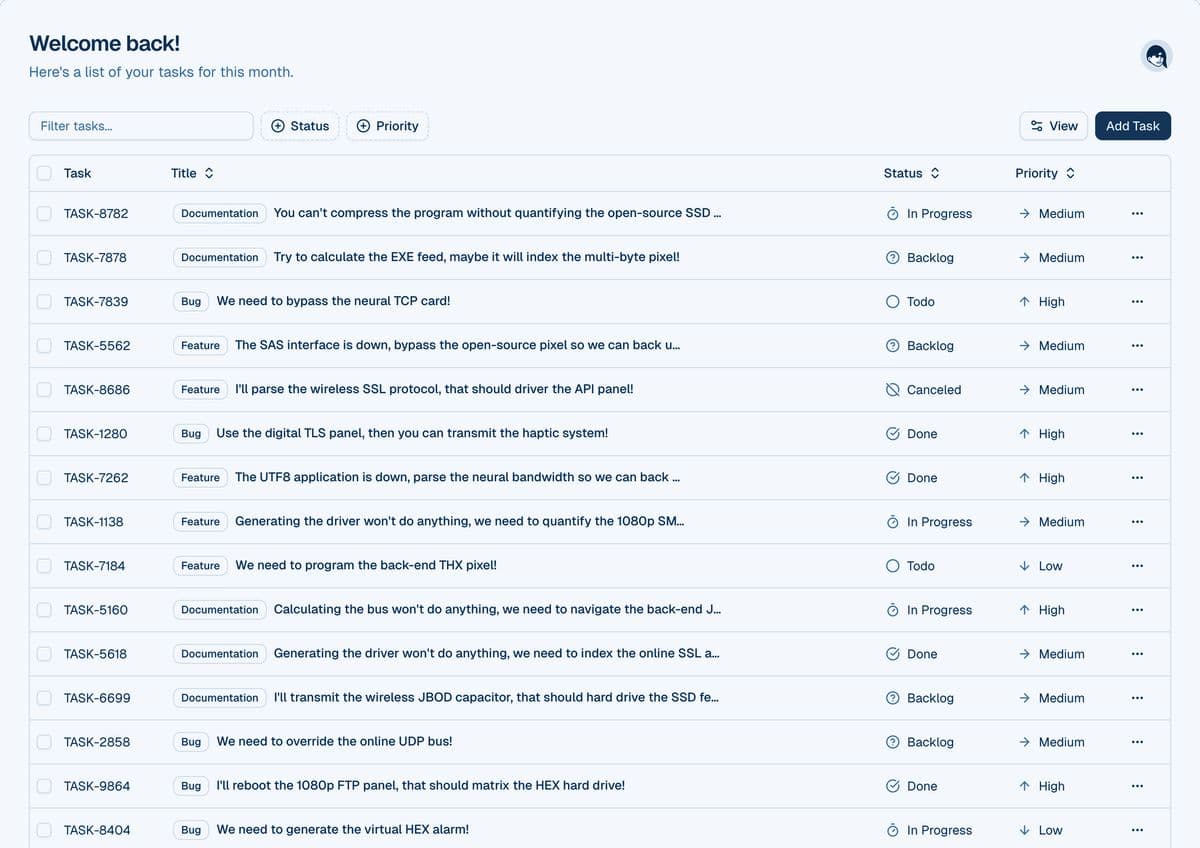Screen dimensions: 1200x848
Task: Check the TASK-7839 row checkbox
Action: tap(44, 301)
